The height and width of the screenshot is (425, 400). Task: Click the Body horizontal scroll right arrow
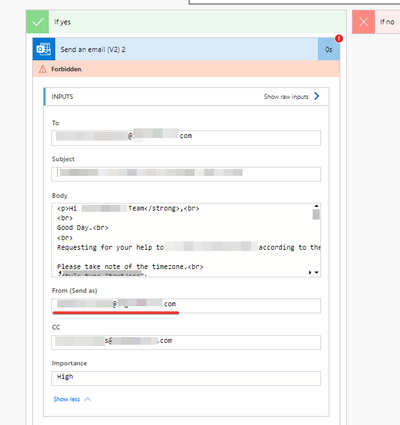tap(310, 272)
